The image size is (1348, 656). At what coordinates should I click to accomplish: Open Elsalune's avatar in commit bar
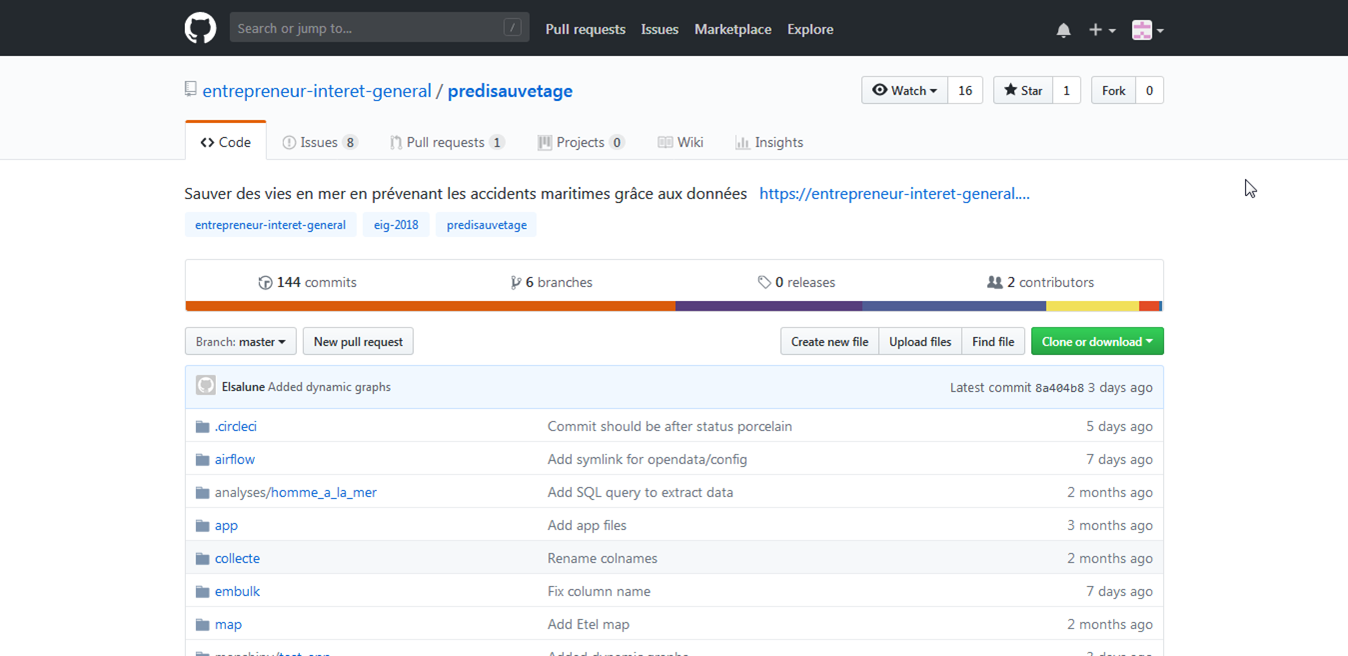(x=206, y=386)
